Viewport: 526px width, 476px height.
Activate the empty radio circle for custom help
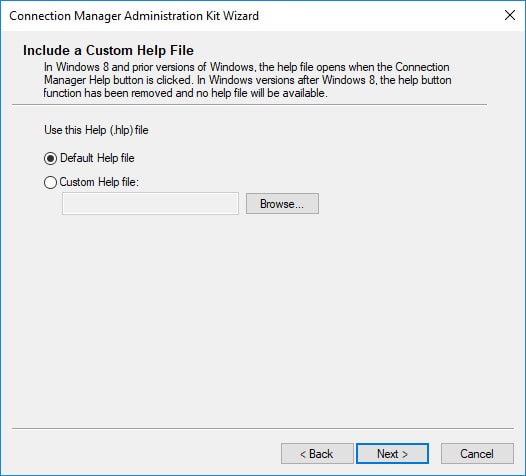coord(50,182)
